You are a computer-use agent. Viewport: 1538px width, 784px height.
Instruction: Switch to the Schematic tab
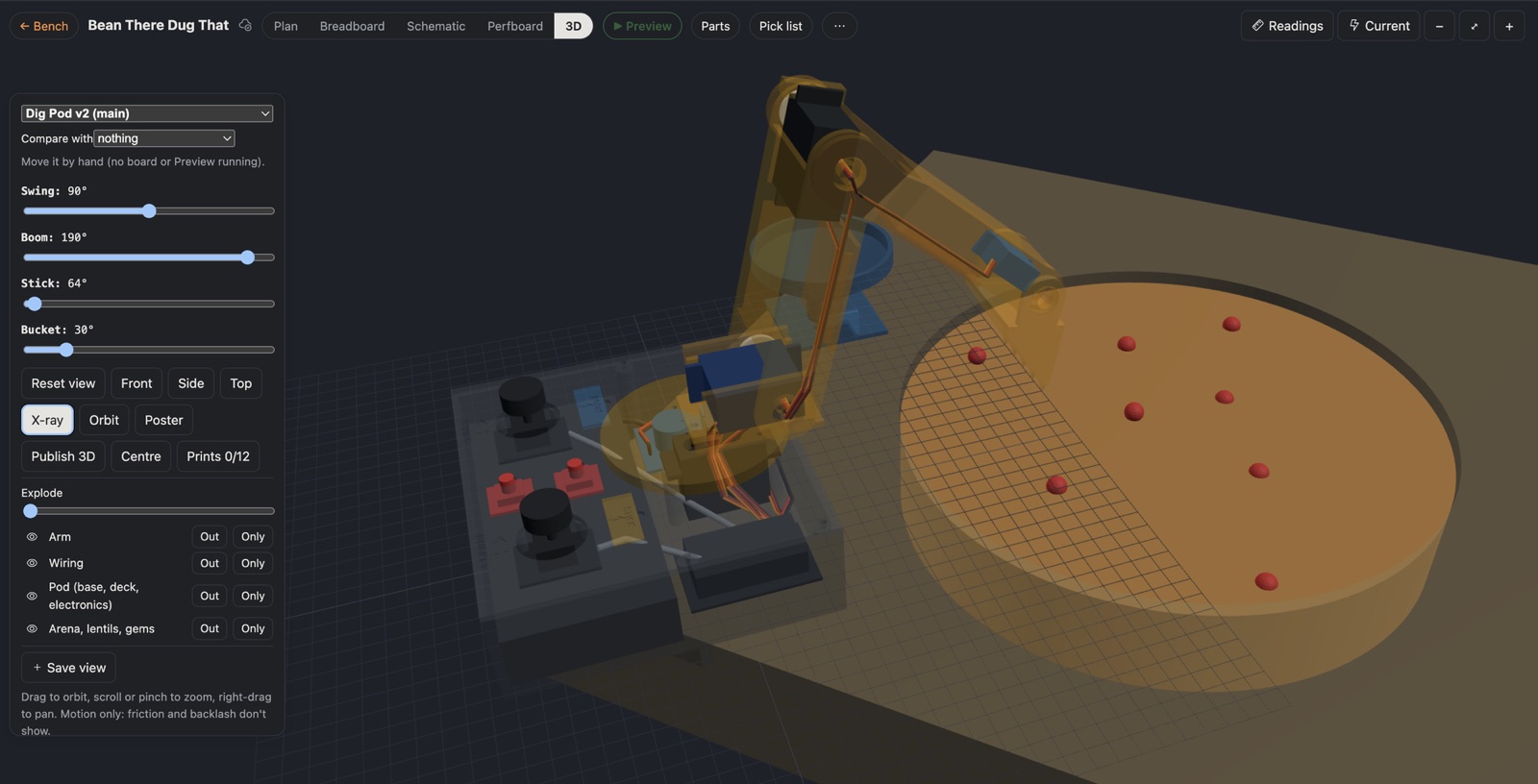coord(435,26)
